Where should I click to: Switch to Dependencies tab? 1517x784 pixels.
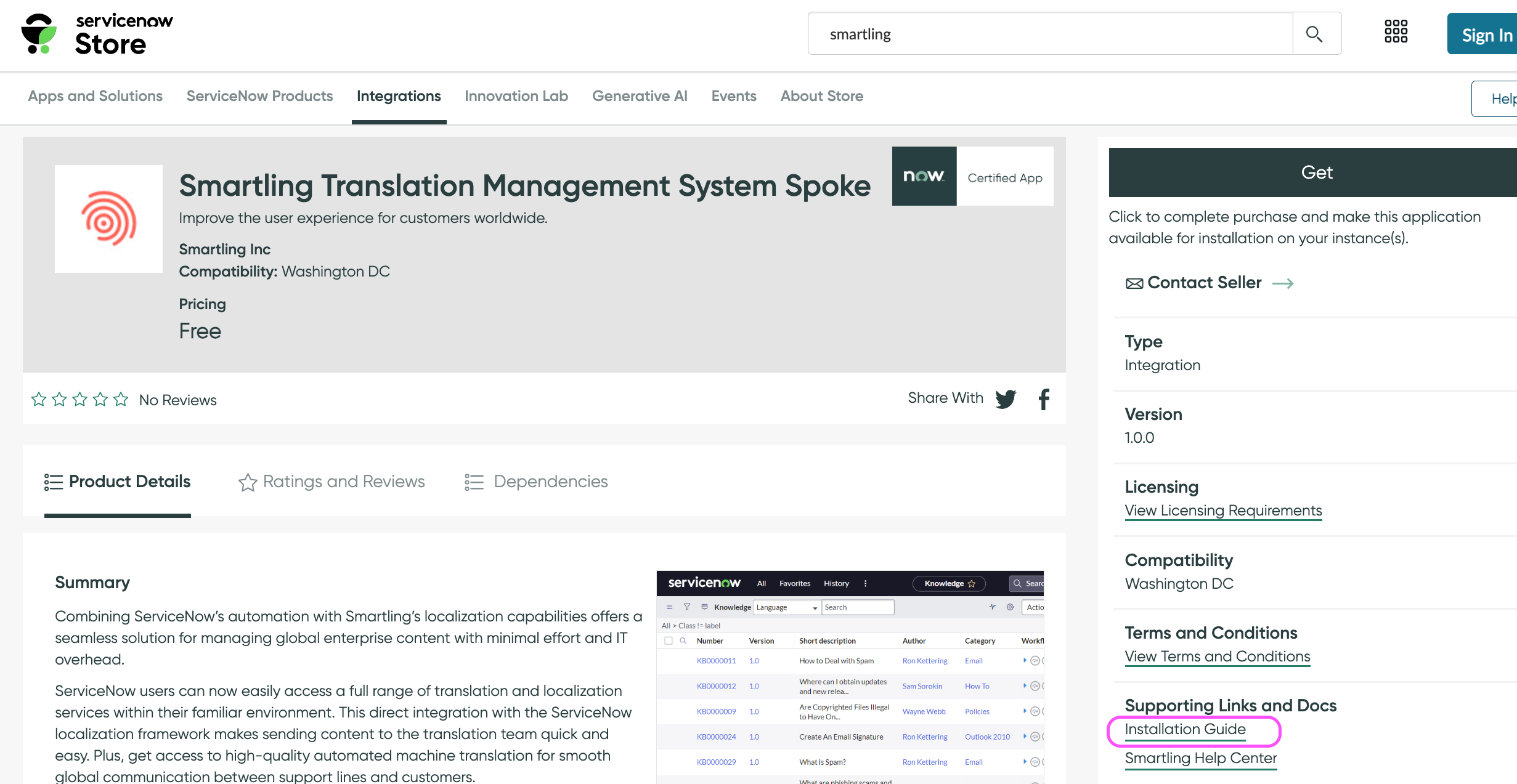pos(536,482)
